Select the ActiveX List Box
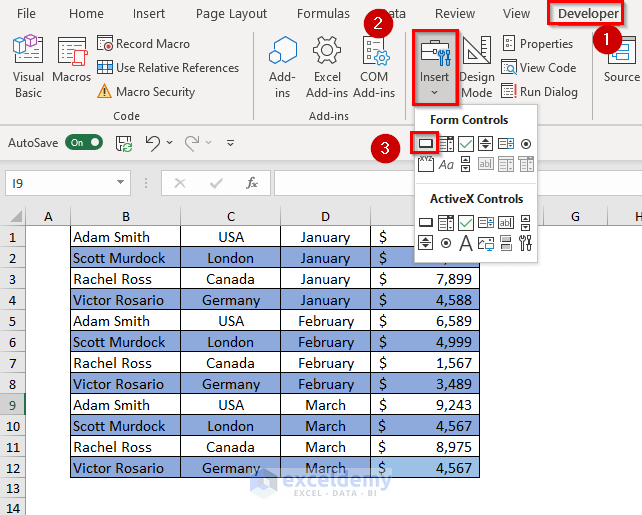Screen dimensions: 642x515 [x=486, y=222]
